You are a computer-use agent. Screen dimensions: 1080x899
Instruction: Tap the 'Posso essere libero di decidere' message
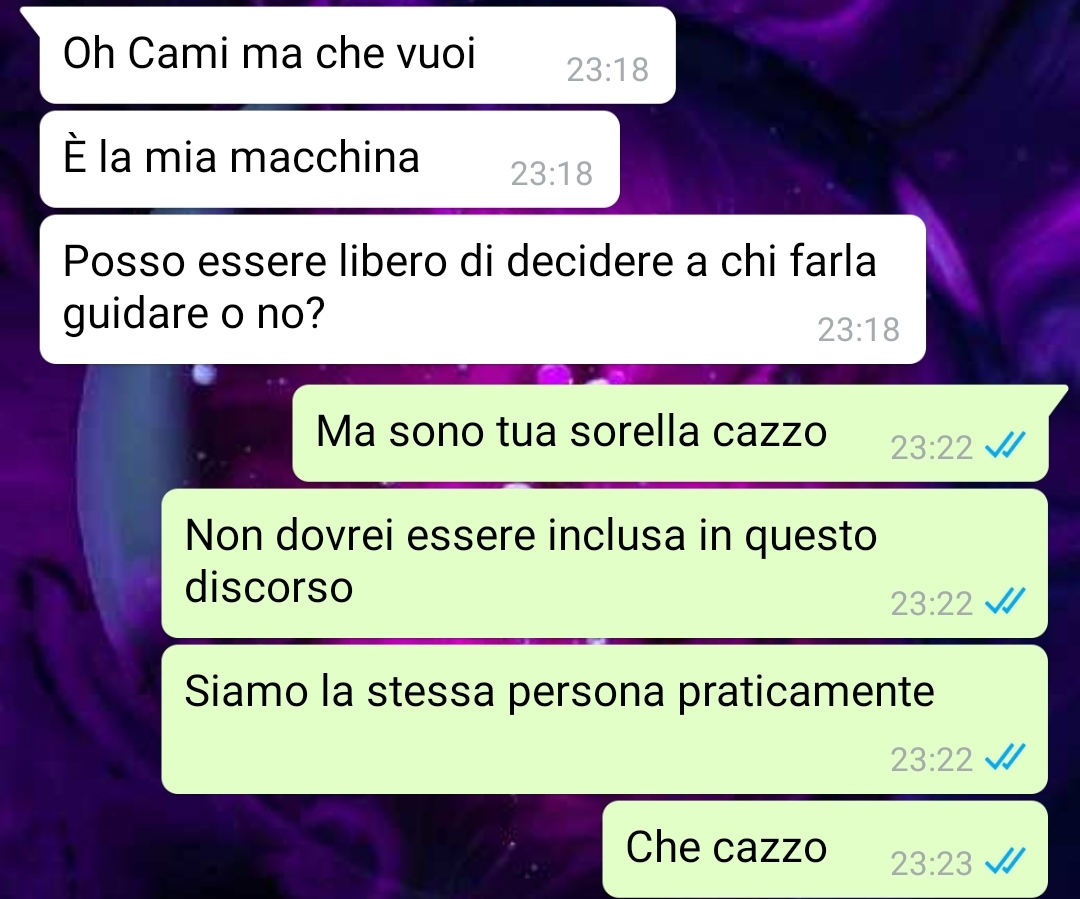pyautogui.click(x=483, y=289)
